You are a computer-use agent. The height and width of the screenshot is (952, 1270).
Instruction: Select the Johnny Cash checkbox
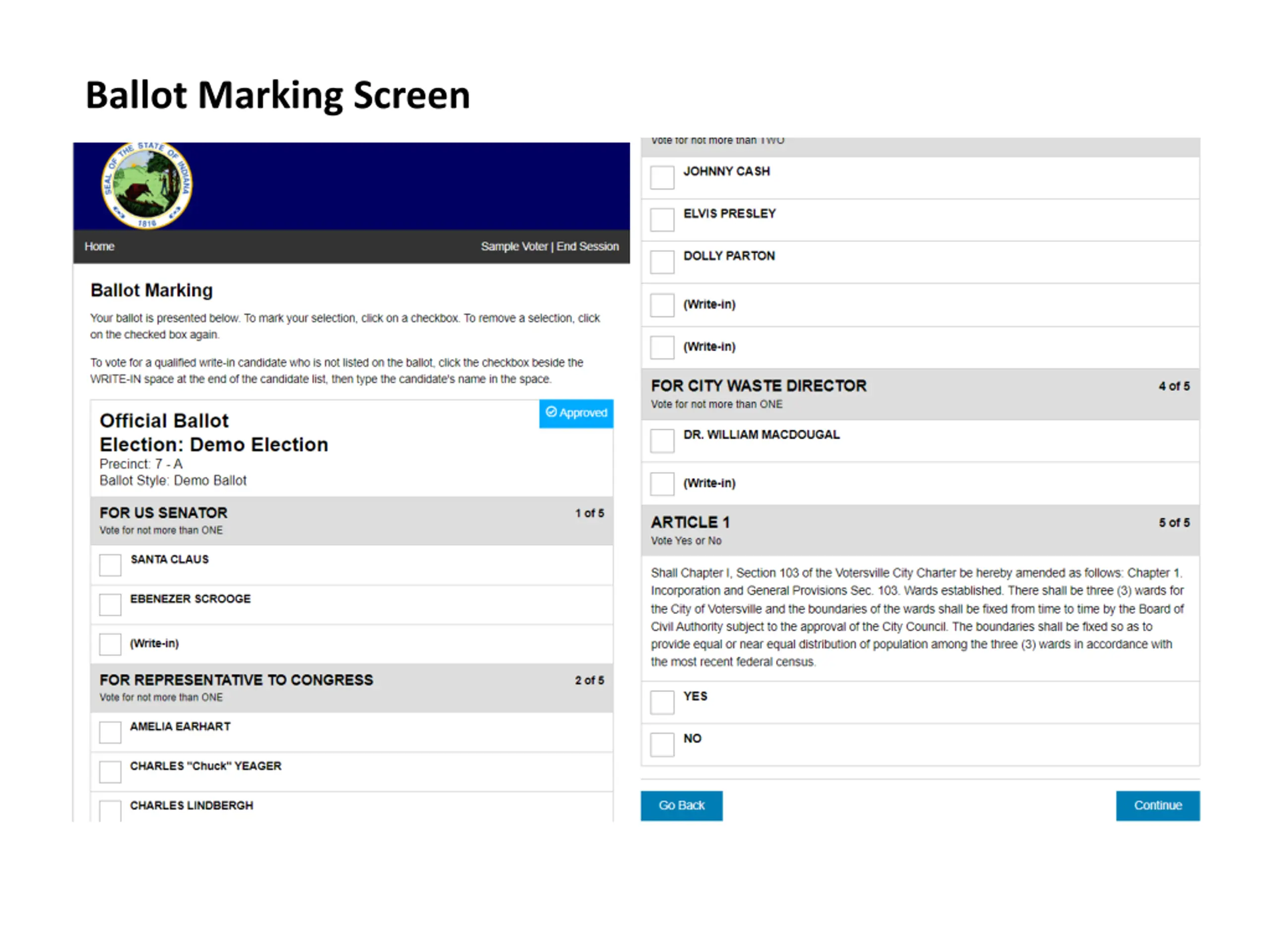click(x=662, y=178)
